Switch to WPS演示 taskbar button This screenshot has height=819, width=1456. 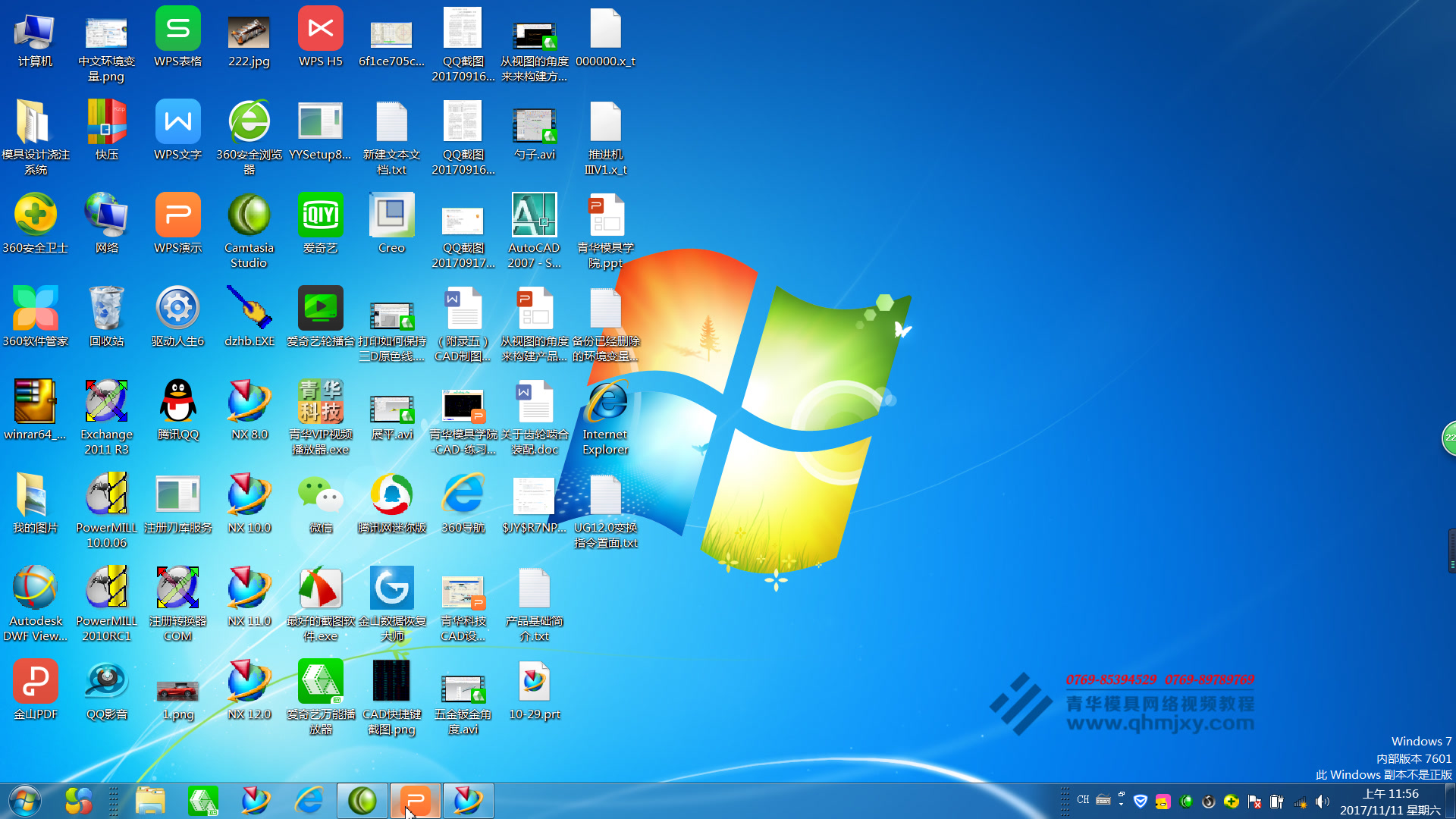point(415,801)
